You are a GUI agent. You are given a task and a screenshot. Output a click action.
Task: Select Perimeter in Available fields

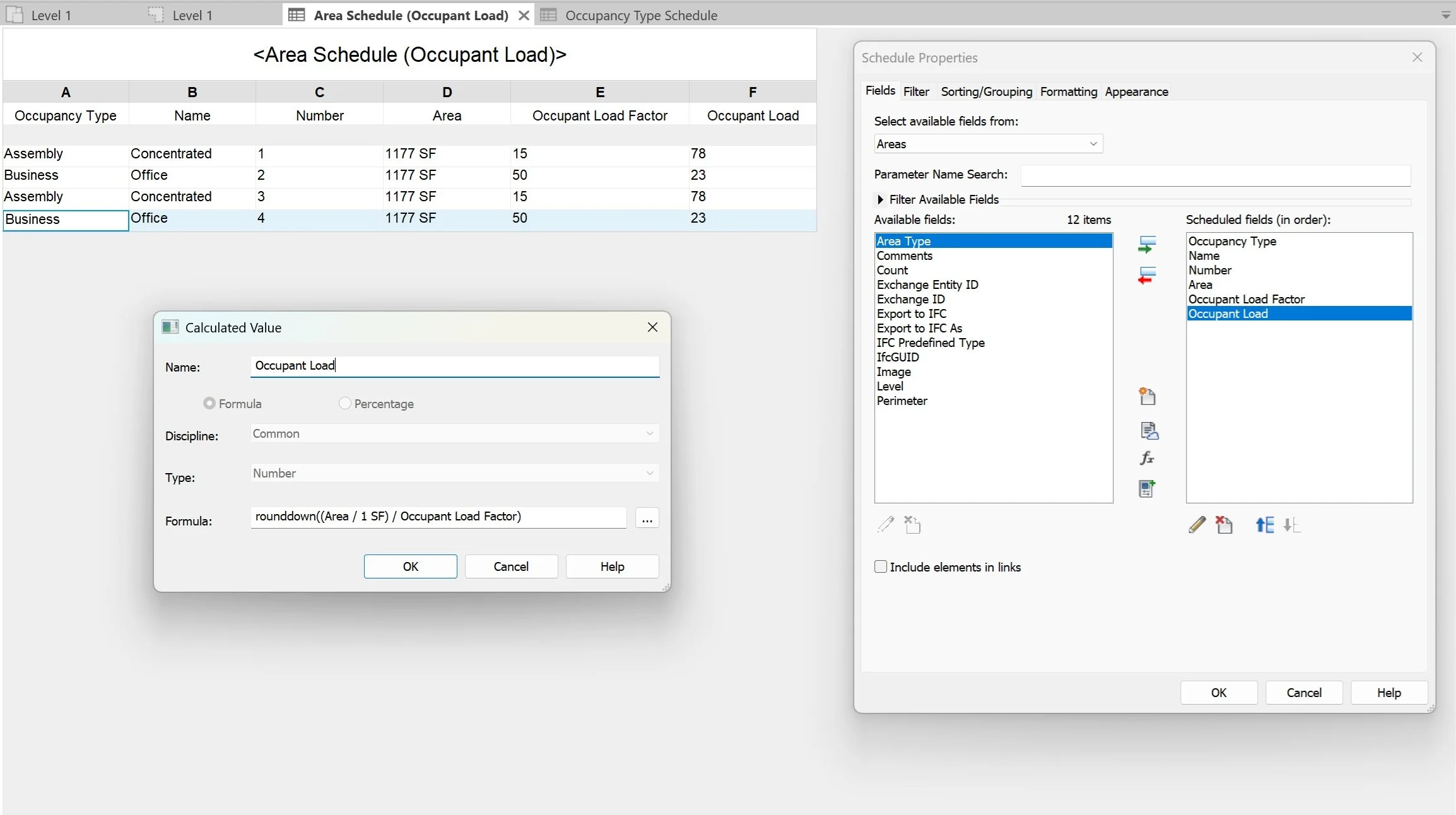(993, 401)
